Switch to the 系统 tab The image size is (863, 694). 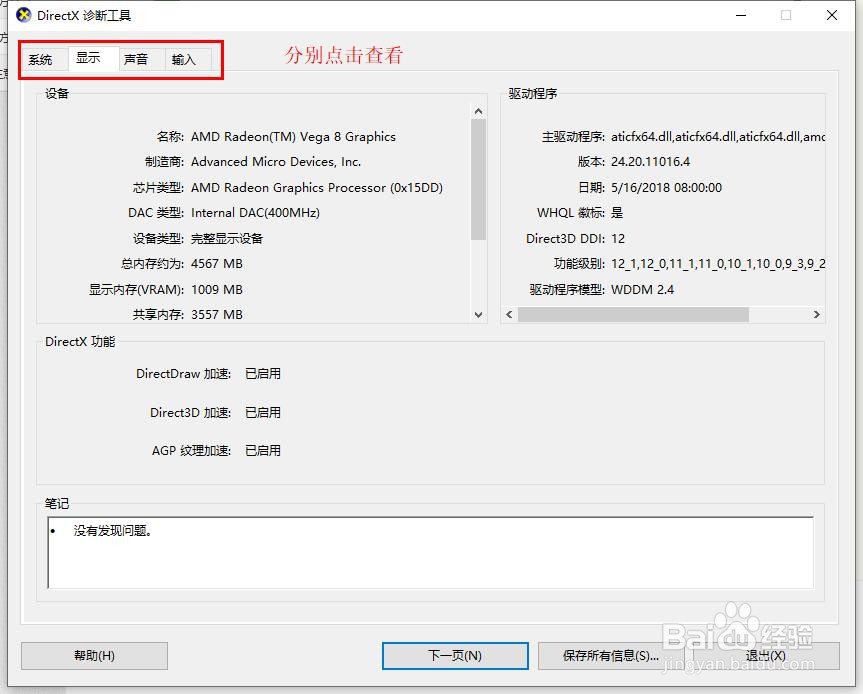pyautogui.click(x=42, y=59)
